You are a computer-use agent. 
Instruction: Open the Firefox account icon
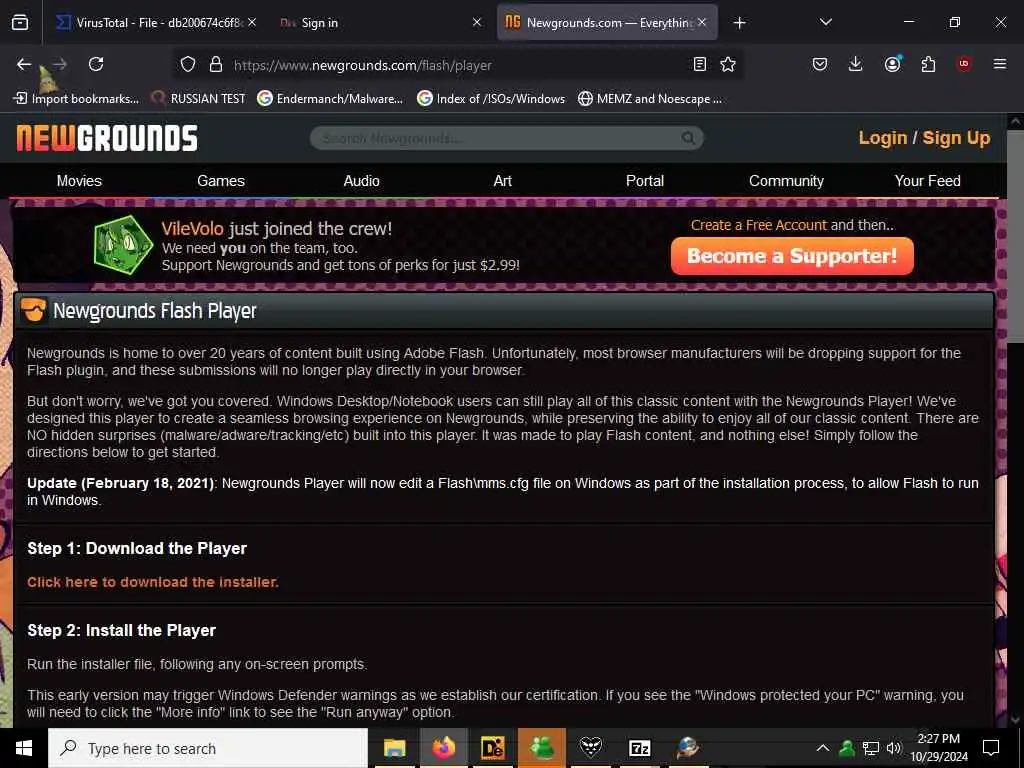tap(892, 64)
